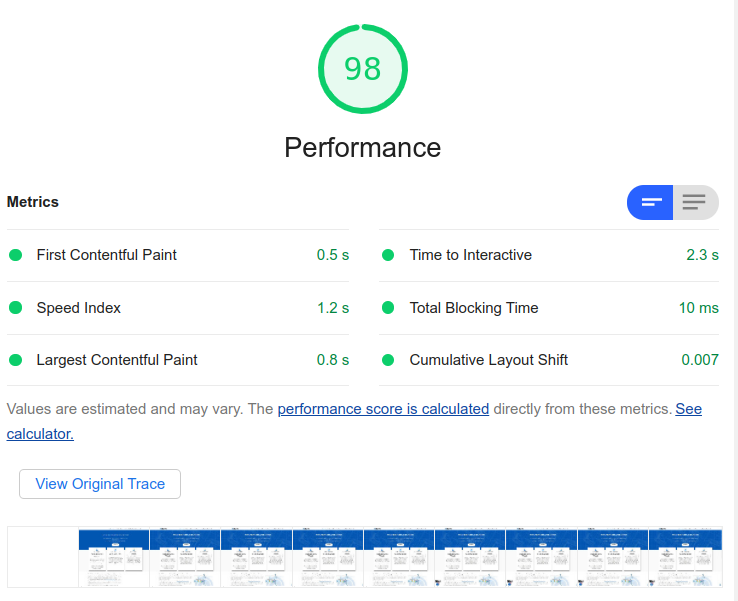Viewport: 738px width, 601px height.
Task: Open the 'performance score is calculated' link
Action: click(383, 409)
